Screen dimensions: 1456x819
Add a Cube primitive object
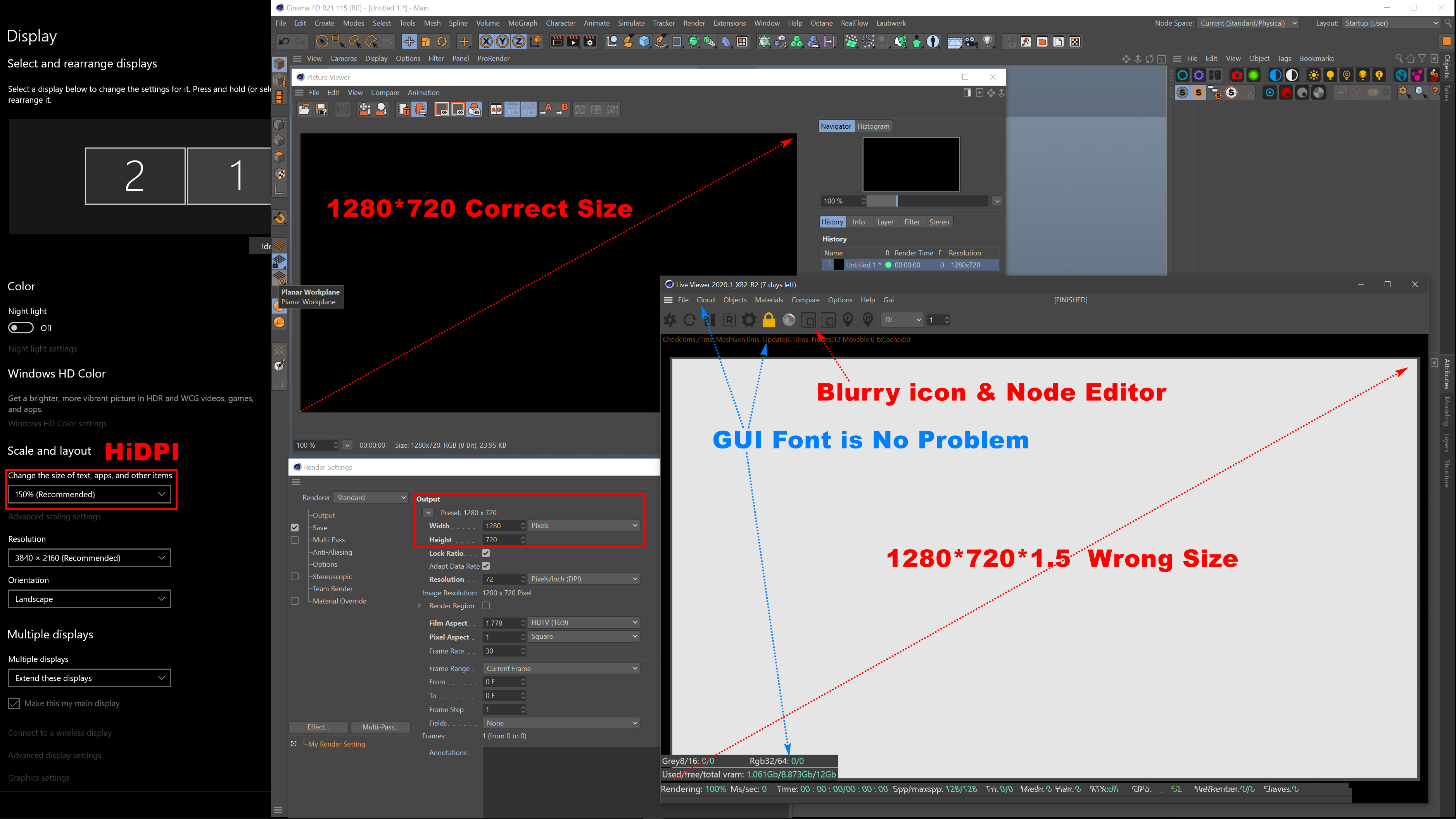pyautogui.click(x=644, y=42)
